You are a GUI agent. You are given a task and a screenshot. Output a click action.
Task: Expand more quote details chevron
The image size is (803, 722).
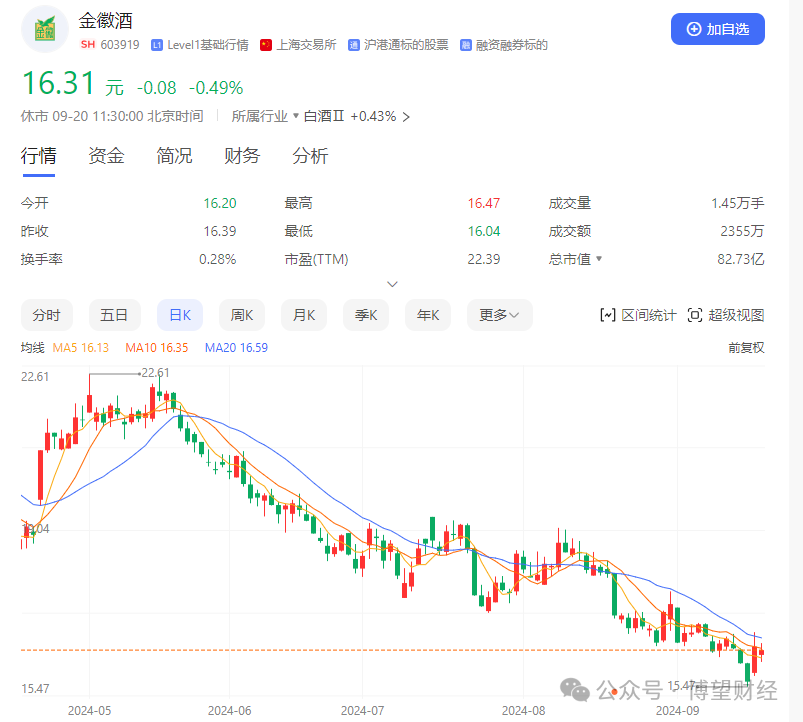pos(392,284)
